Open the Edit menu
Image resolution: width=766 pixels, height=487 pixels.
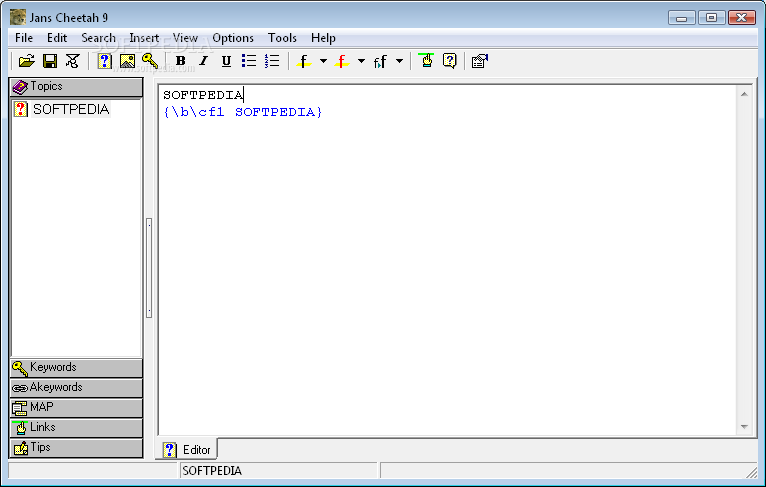coord(57,38)
